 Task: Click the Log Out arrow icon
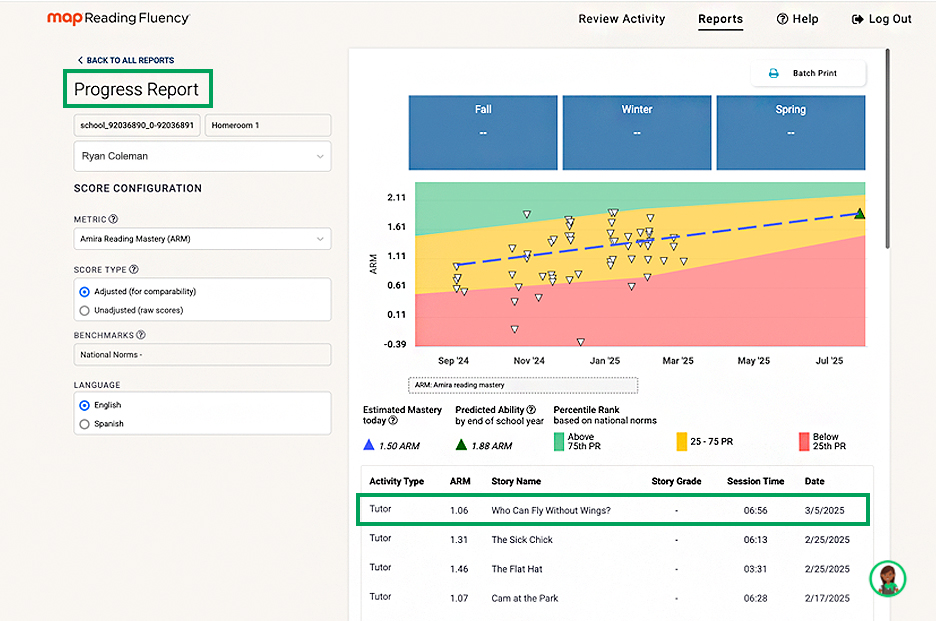[857, 19]
